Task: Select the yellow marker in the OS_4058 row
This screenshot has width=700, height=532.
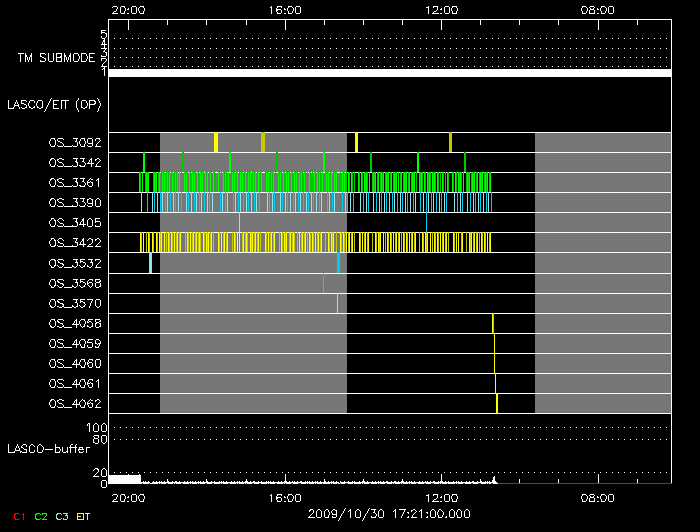Action: (493, 323)
